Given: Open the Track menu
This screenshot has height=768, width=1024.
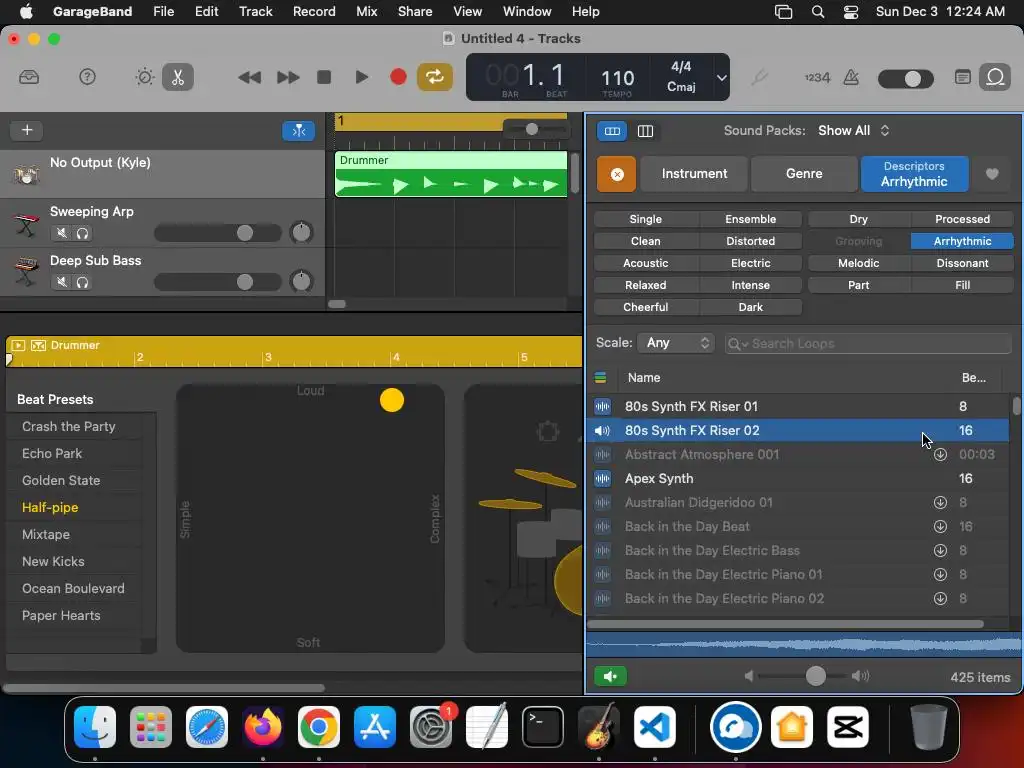Looking at the screenshot, I should (255, 11).
